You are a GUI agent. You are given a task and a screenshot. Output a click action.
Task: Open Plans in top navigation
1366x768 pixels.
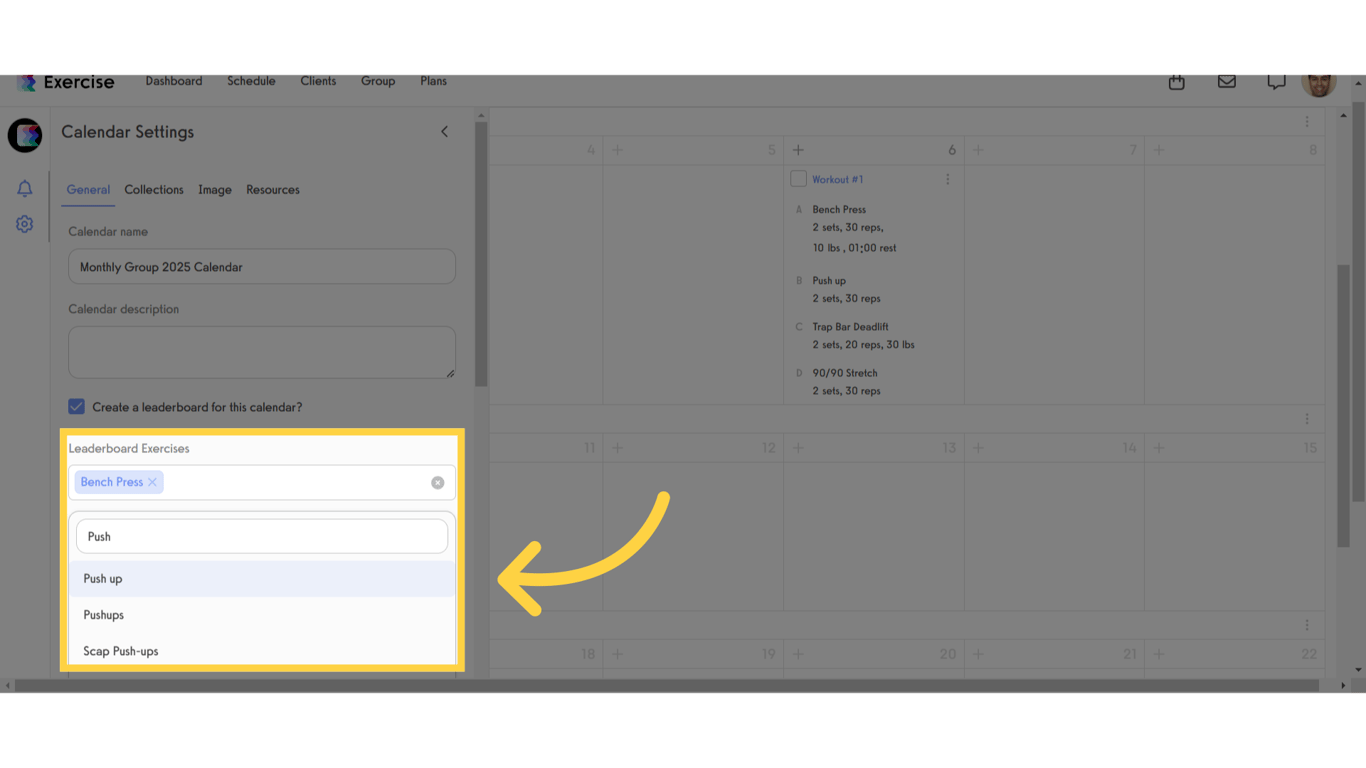tap(434, 81)
